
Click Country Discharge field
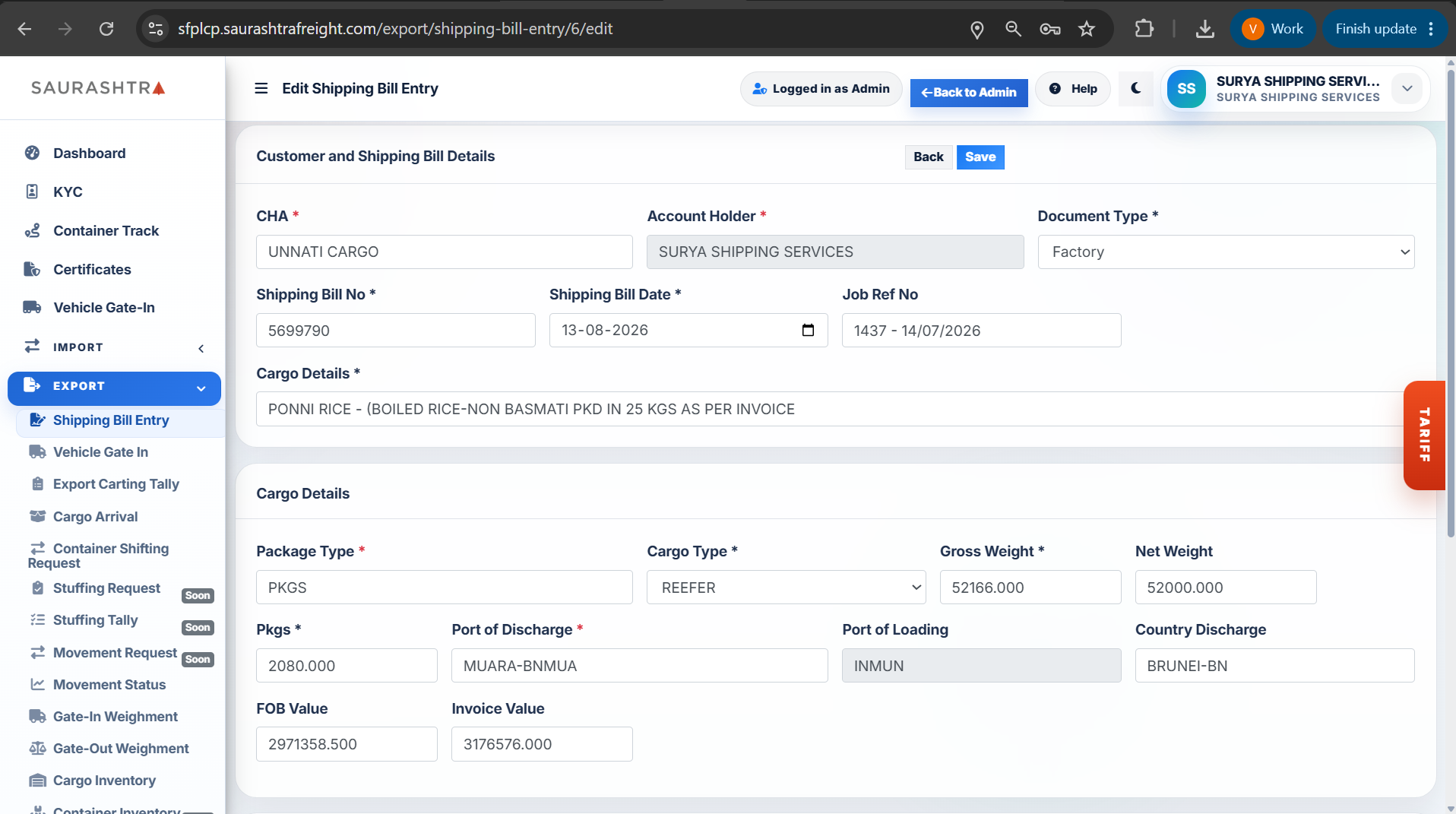point(1274,666)
